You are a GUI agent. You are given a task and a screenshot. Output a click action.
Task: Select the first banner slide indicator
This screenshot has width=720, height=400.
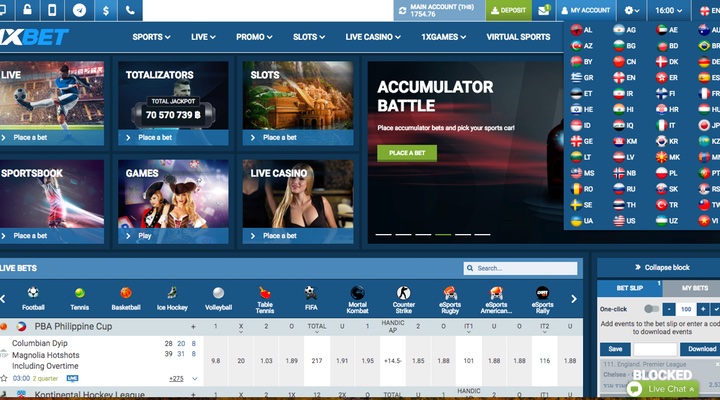click(383, 235)
